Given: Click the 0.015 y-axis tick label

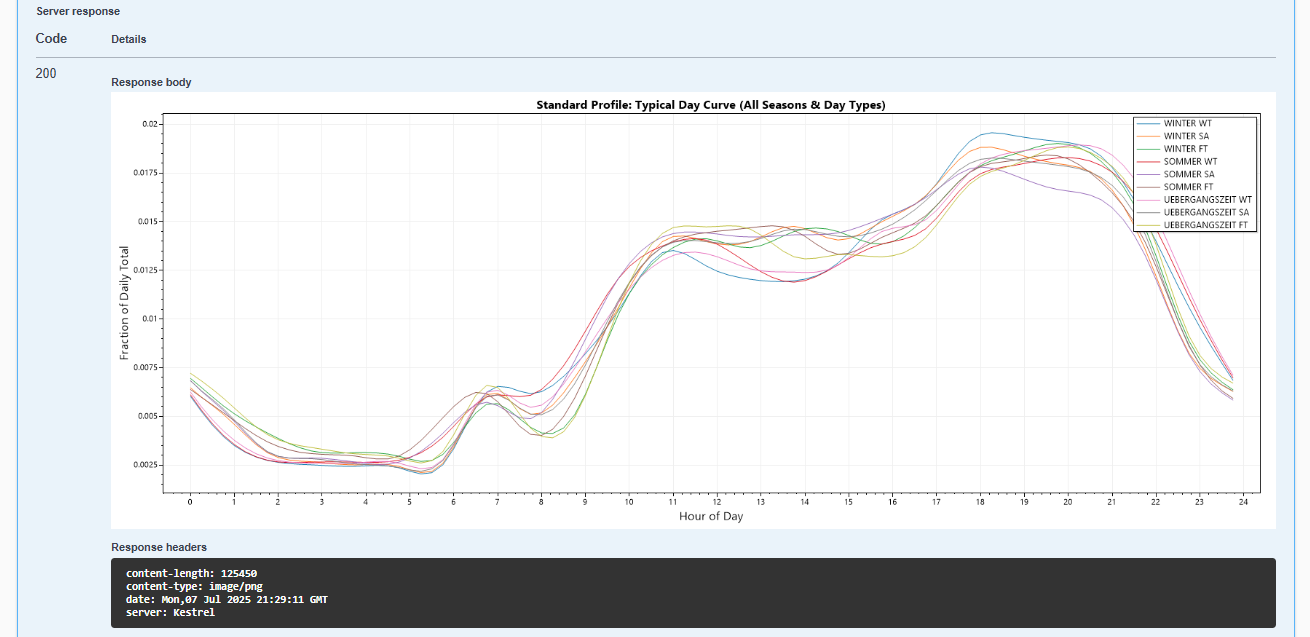Looking at the screenshot, I should (146, 221).
